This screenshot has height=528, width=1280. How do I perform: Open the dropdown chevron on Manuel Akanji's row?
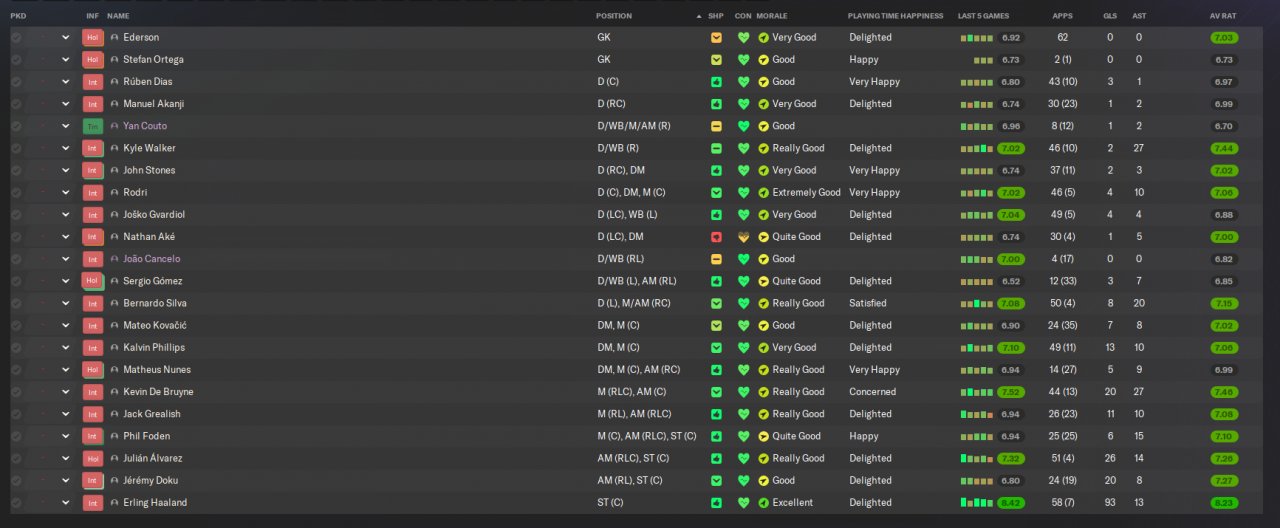point(66,104)
